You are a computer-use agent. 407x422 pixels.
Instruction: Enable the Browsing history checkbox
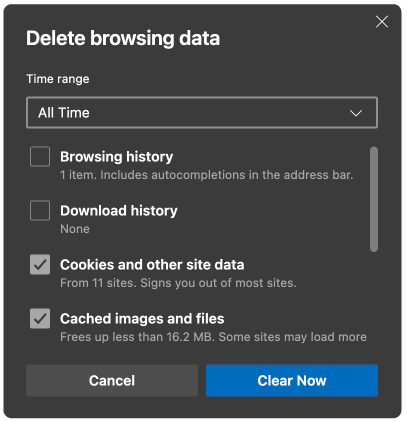point(40,156)
